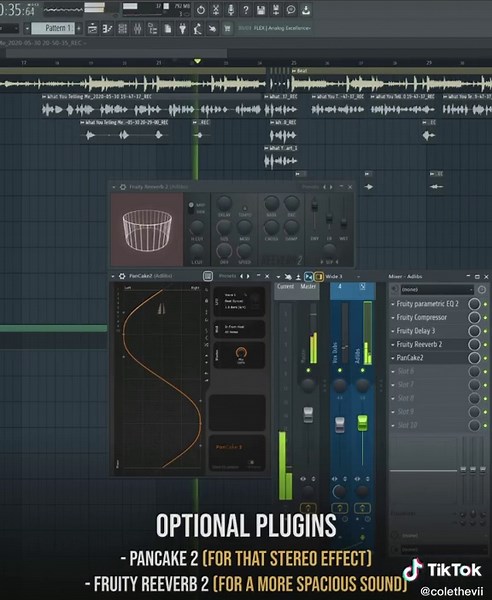Viewport: 492px width, 600px height.
Task: Click the mixer extra-large meter icon
Action: pos(298,276)
